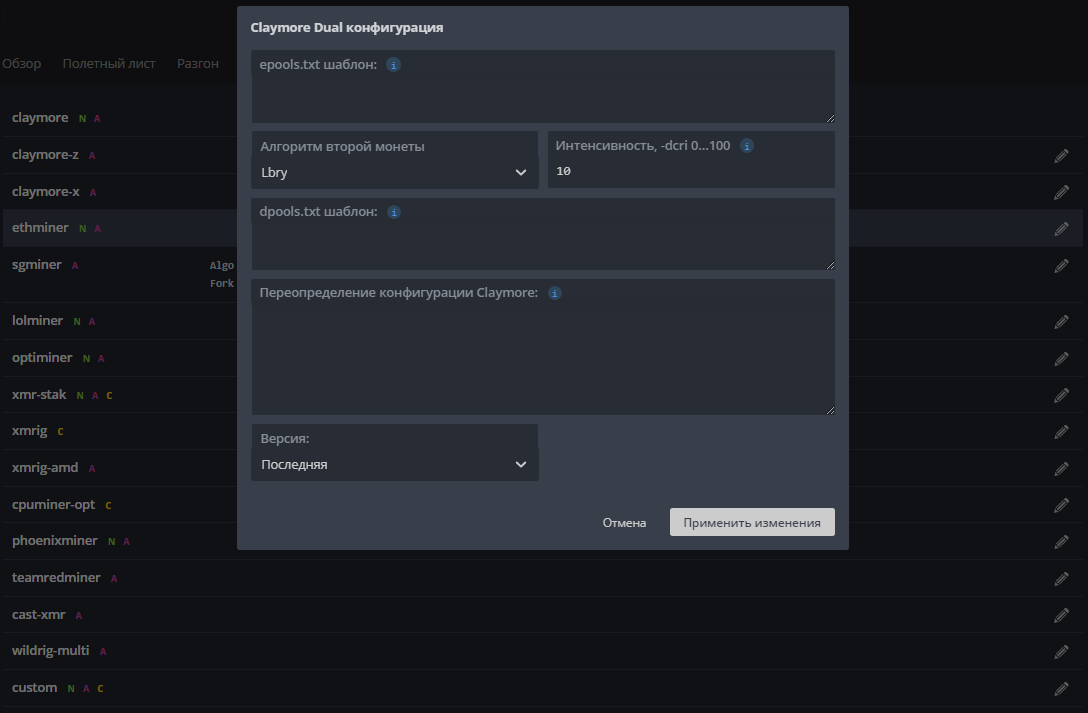Switch to the Полетный лист tab
The width and height of the screenshot is (1088, 713).
[x=109, y=63]
